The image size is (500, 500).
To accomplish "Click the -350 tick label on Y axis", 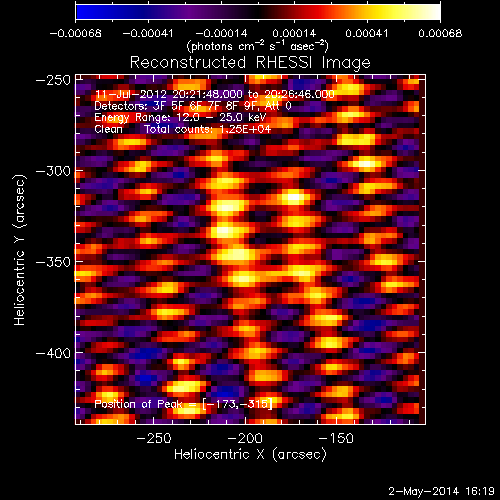I will pos(53,262).
